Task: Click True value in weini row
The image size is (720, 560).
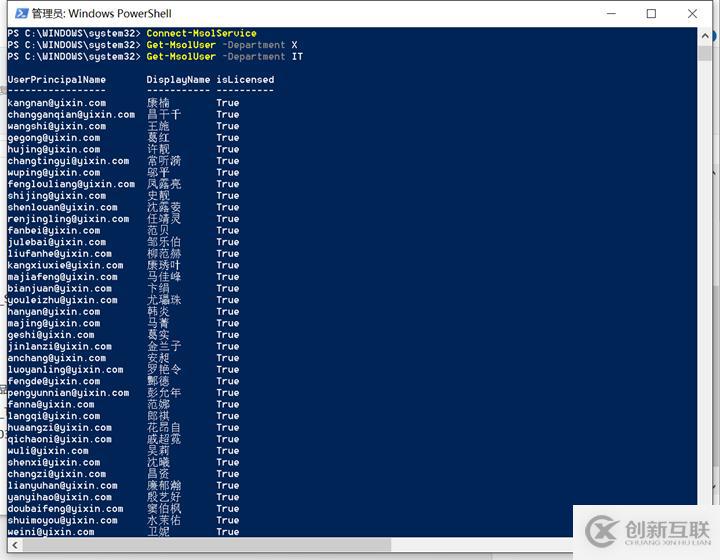Action: pos(228,532)
